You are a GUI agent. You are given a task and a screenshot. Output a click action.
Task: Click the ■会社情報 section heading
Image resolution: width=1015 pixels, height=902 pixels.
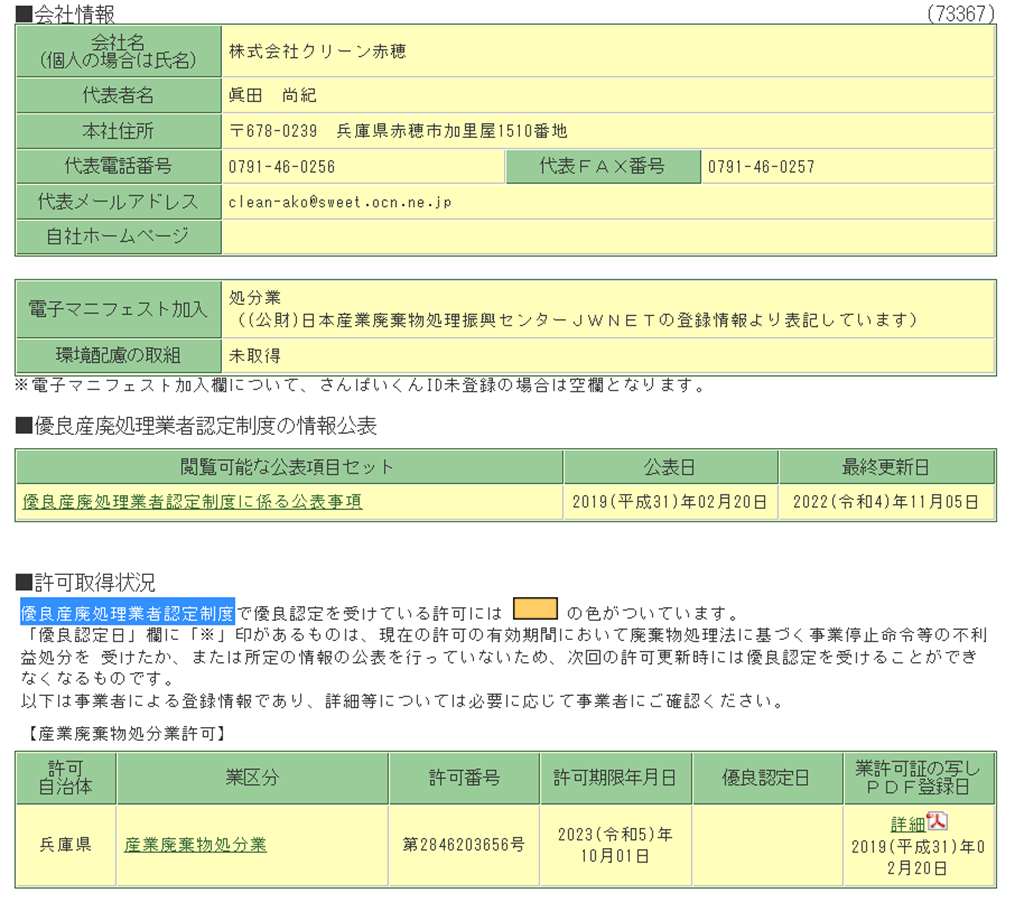point(65,14)
